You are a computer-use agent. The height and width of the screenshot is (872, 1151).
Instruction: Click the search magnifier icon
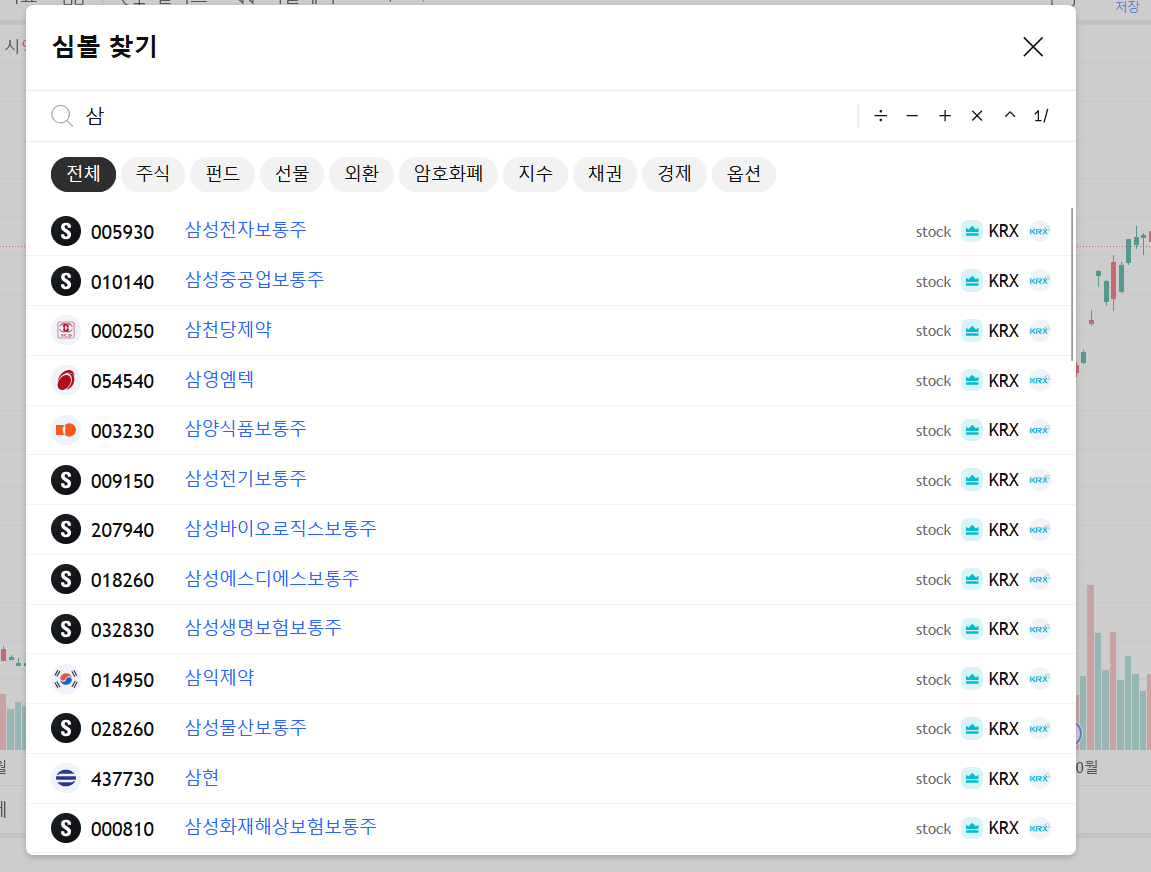point(62,116)
